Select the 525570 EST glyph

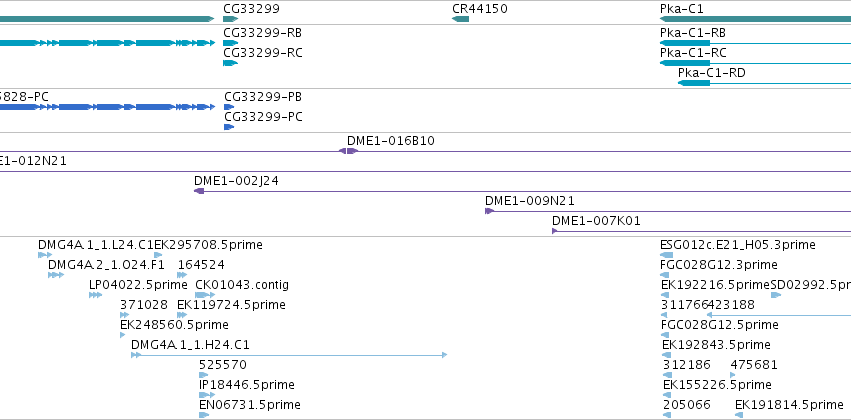pos(204,376)
